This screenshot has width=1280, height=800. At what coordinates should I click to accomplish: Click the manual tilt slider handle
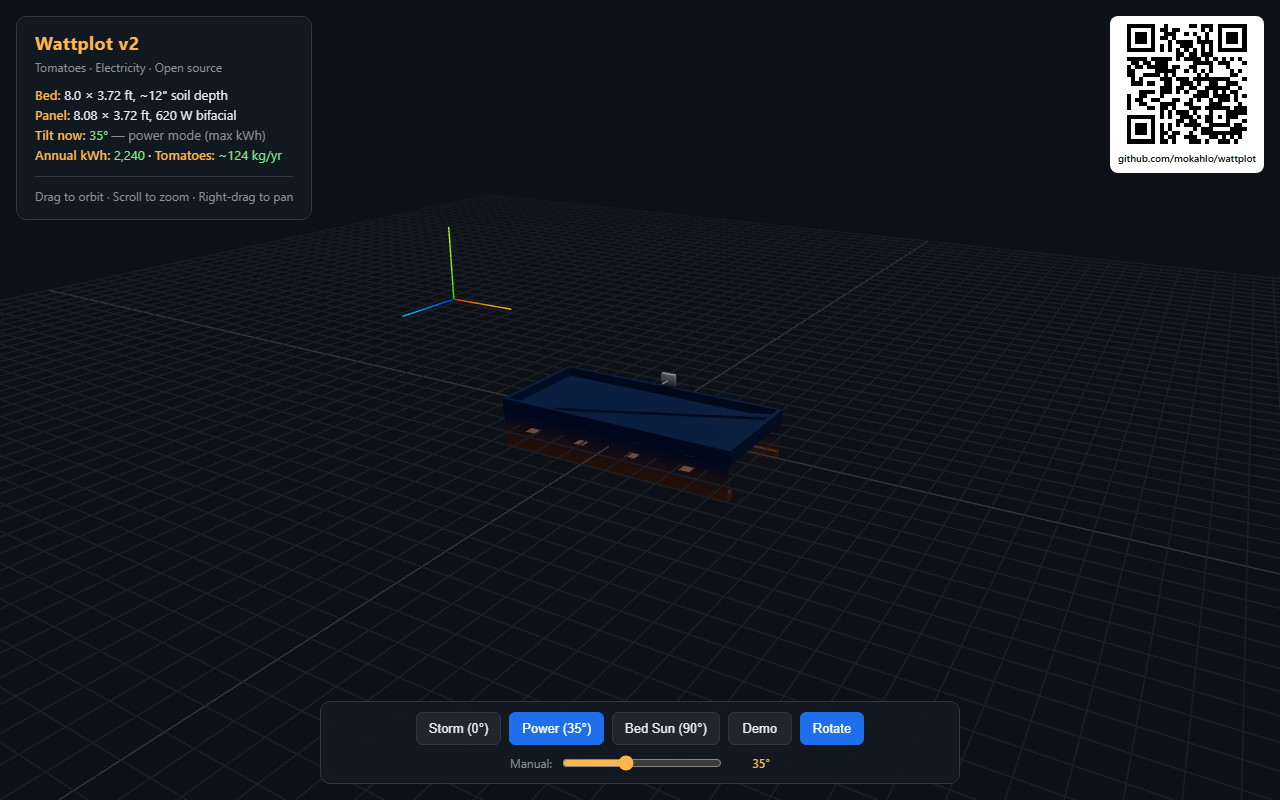tap(626, 763)
